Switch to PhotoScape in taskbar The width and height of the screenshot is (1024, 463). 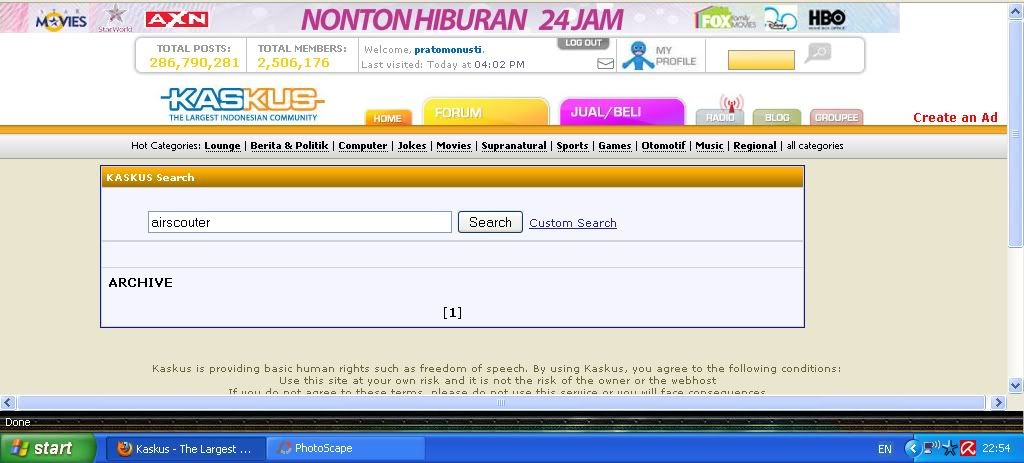click(345, 449)
